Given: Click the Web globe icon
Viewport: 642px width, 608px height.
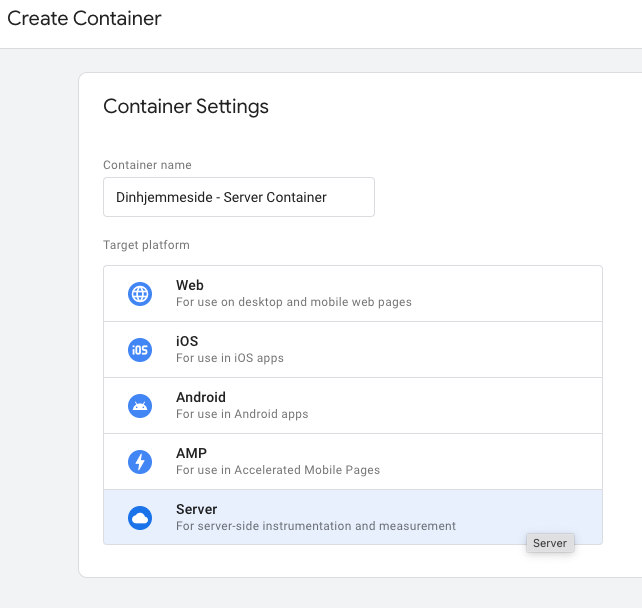Looking at the screenshot, I should pos(140,294).
